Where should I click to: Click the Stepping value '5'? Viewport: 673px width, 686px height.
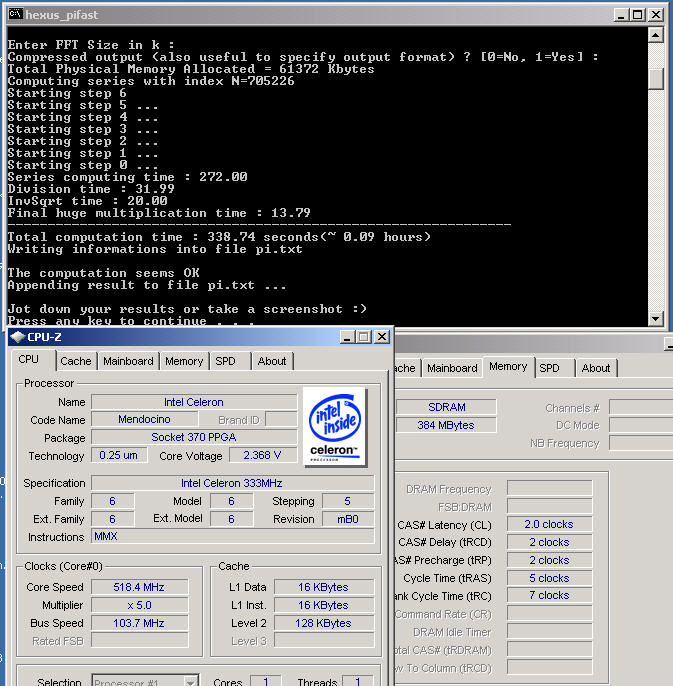(x=347, y=501)
